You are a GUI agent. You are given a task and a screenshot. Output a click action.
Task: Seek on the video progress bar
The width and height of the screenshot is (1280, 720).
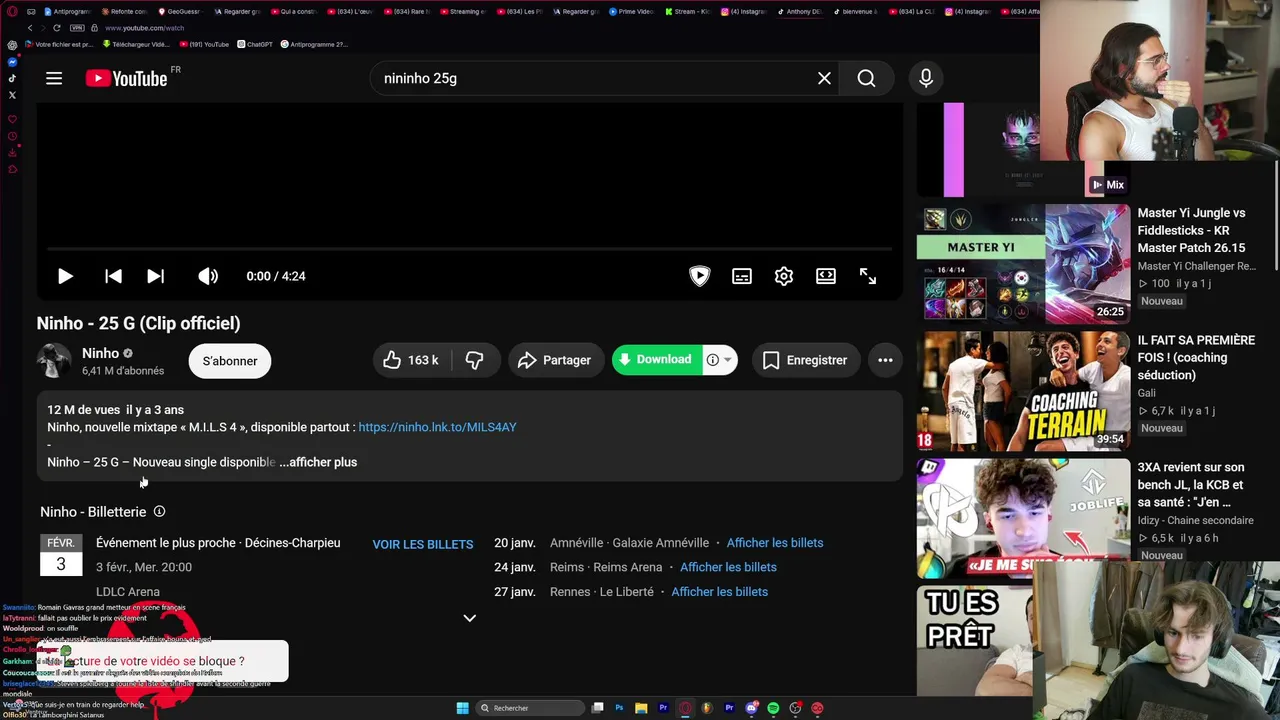[x=470, y=249]
